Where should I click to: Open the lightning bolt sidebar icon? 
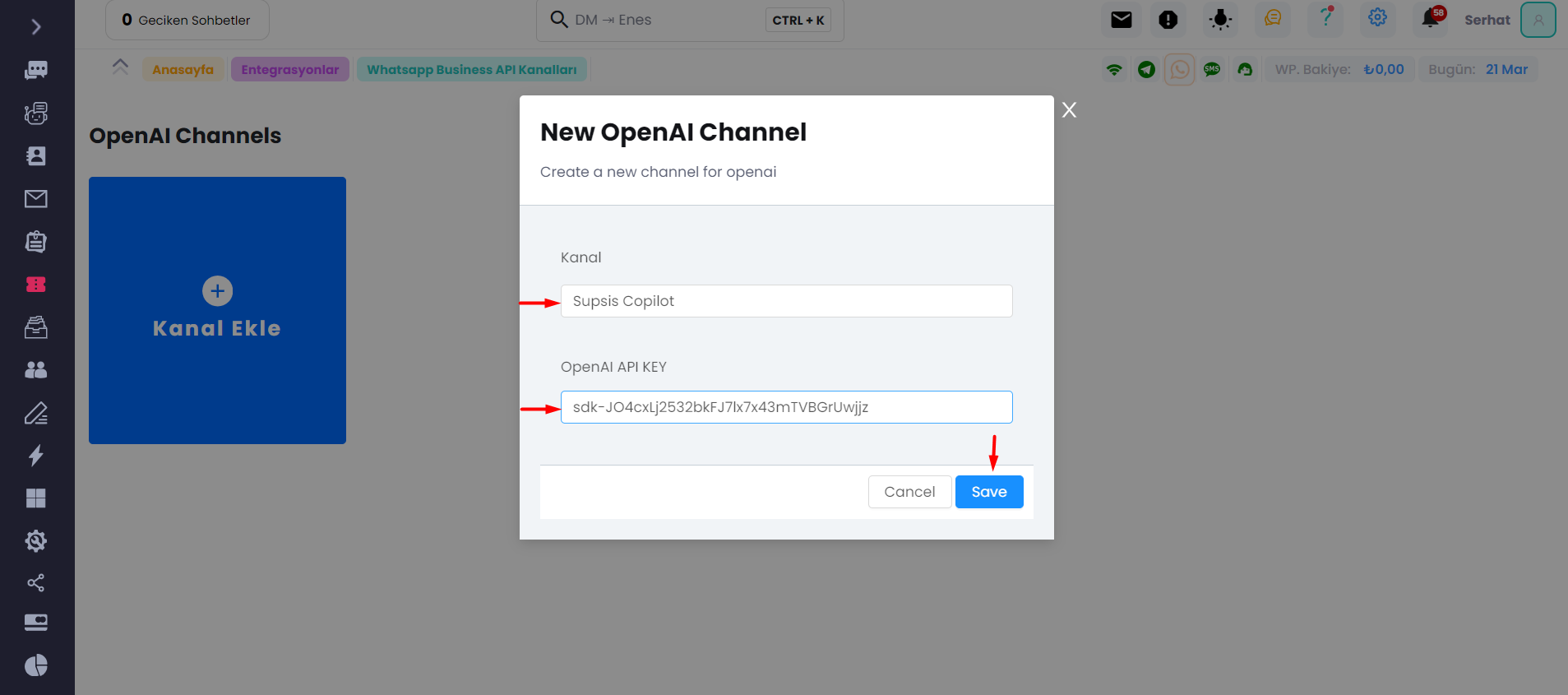36,456
